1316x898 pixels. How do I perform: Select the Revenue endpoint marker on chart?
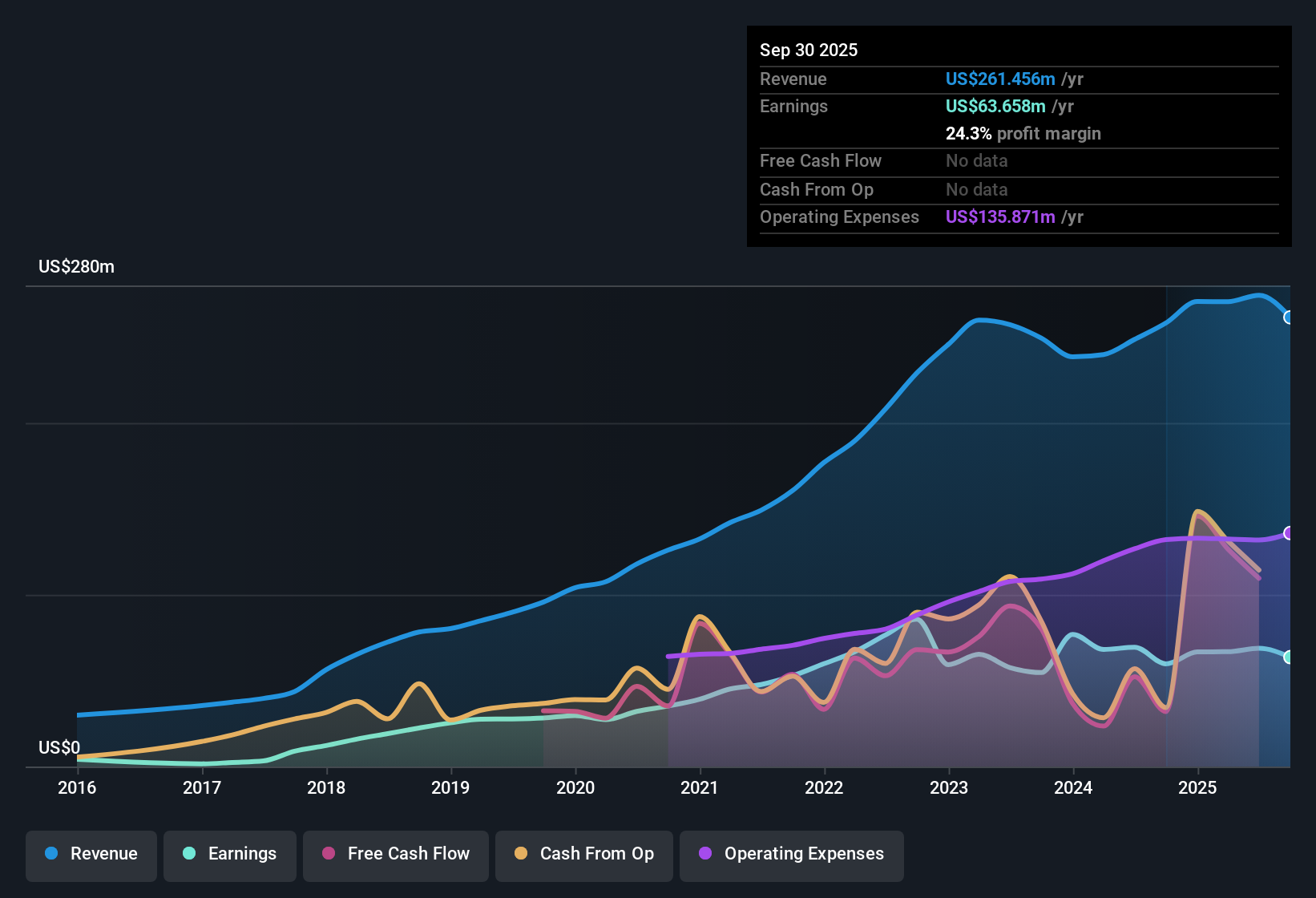1289,318
